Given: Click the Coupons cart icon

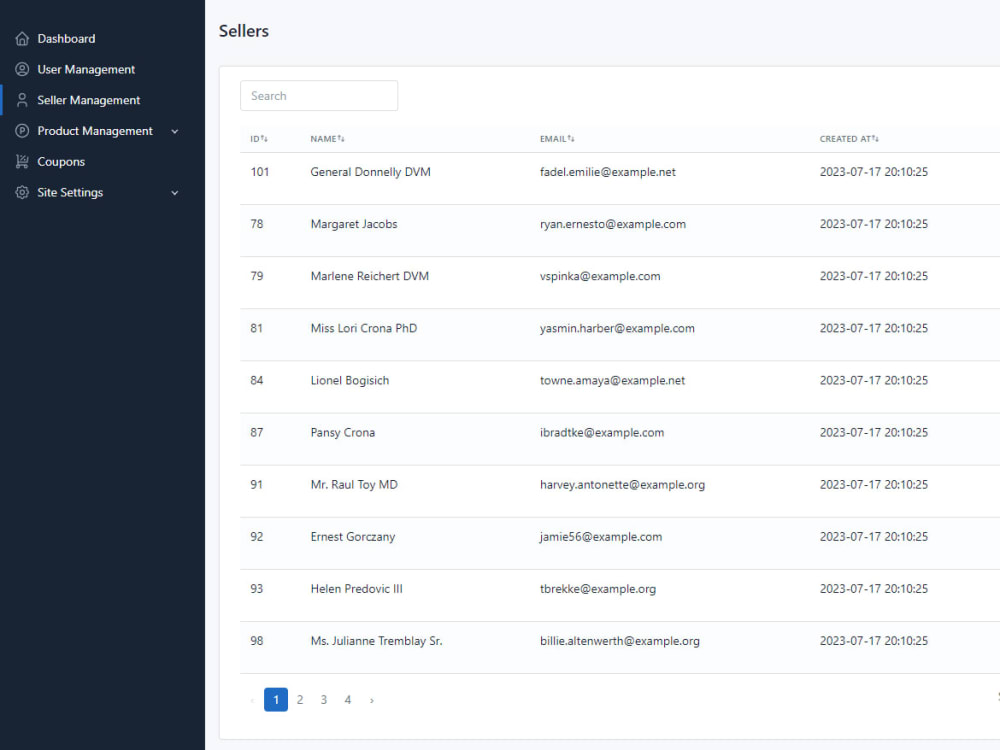Looking at the screenshot, I should tap(22, 162).
